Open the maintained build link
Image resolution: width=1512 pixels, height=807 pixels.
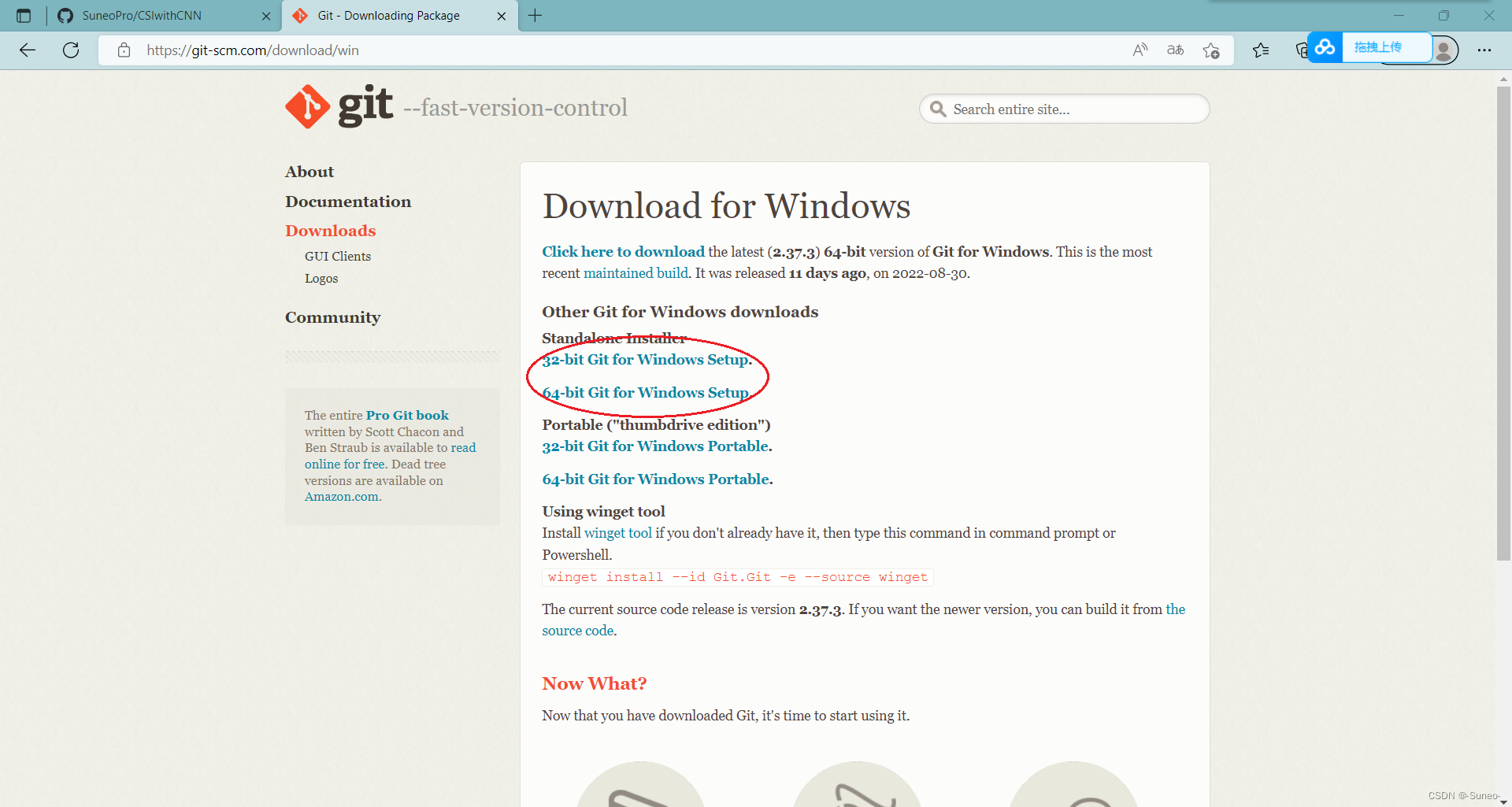[x=636, y=273]
